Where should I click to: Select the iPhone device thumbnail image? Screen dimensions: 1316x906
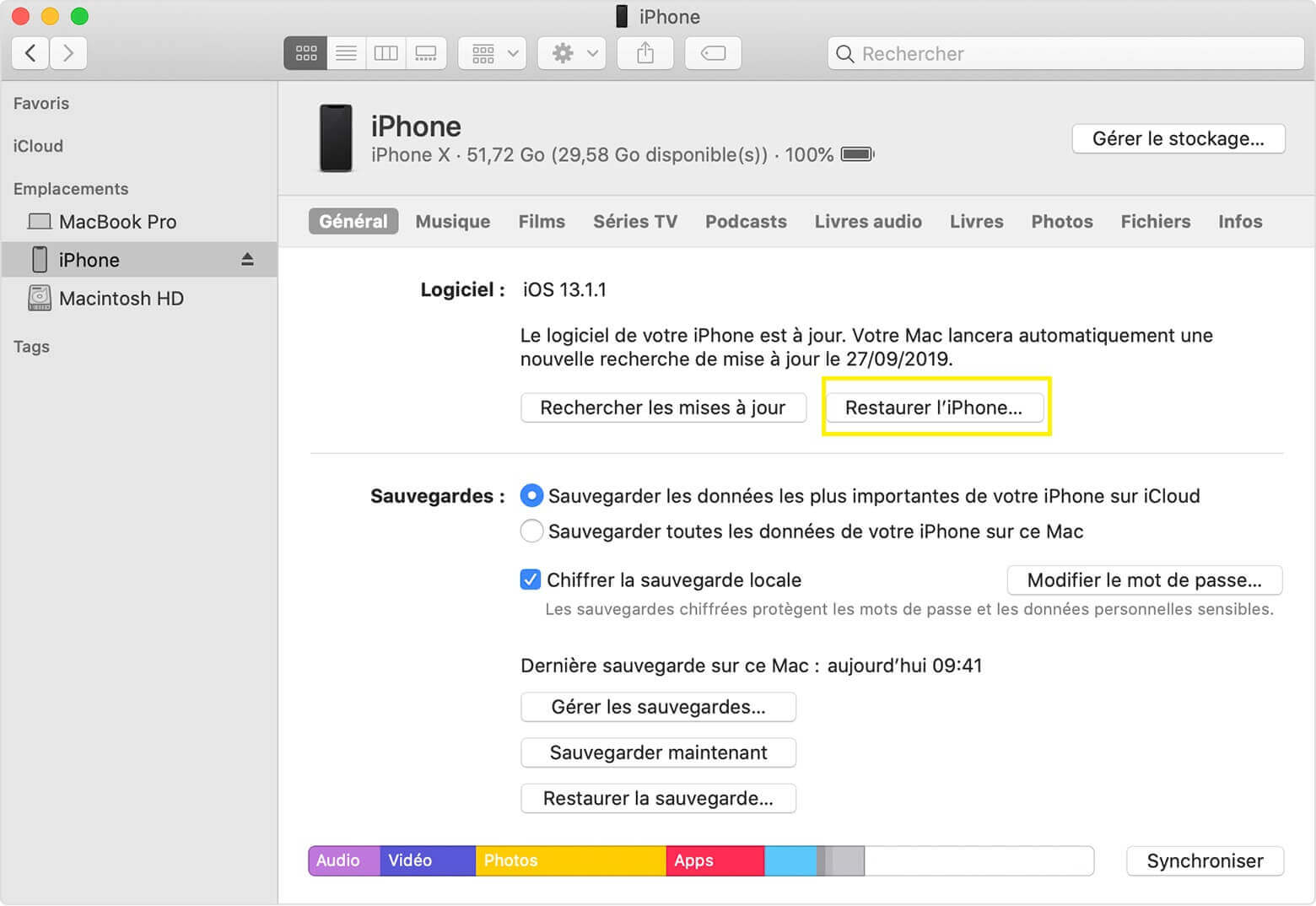click(336, 138)
